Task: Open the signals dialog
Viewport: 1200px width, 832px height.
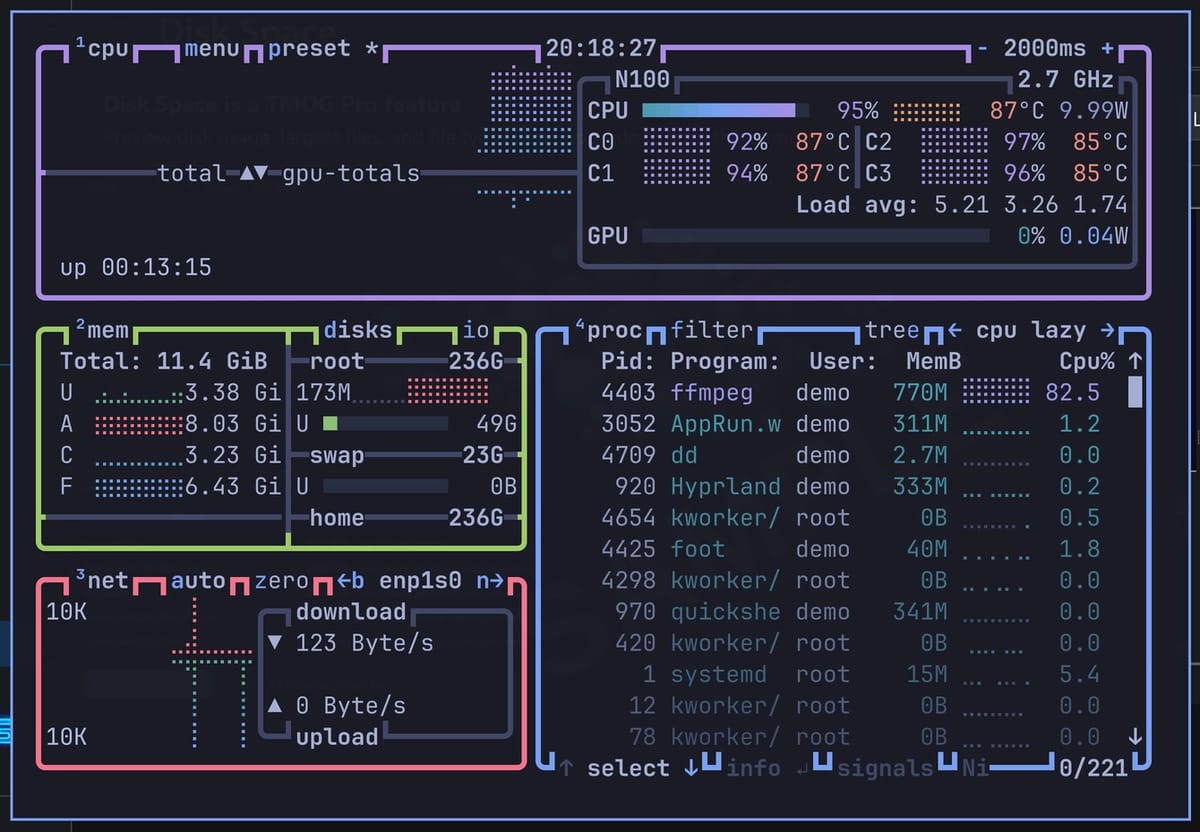Action: coord(885,768)
